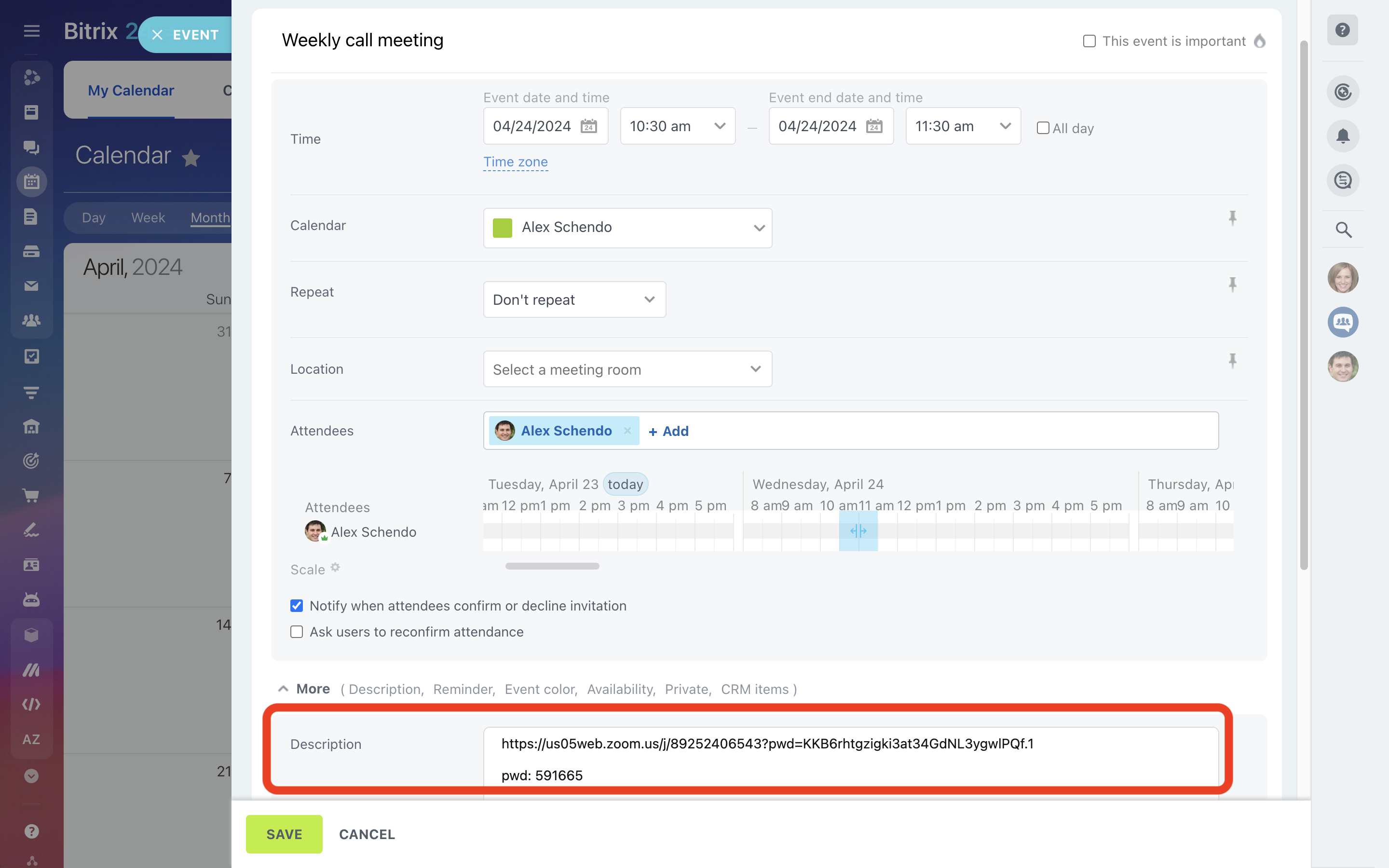The width and height of the screenshot is (1389, 868).
Task: Open the Repeat dropdown
Action: 574,299
